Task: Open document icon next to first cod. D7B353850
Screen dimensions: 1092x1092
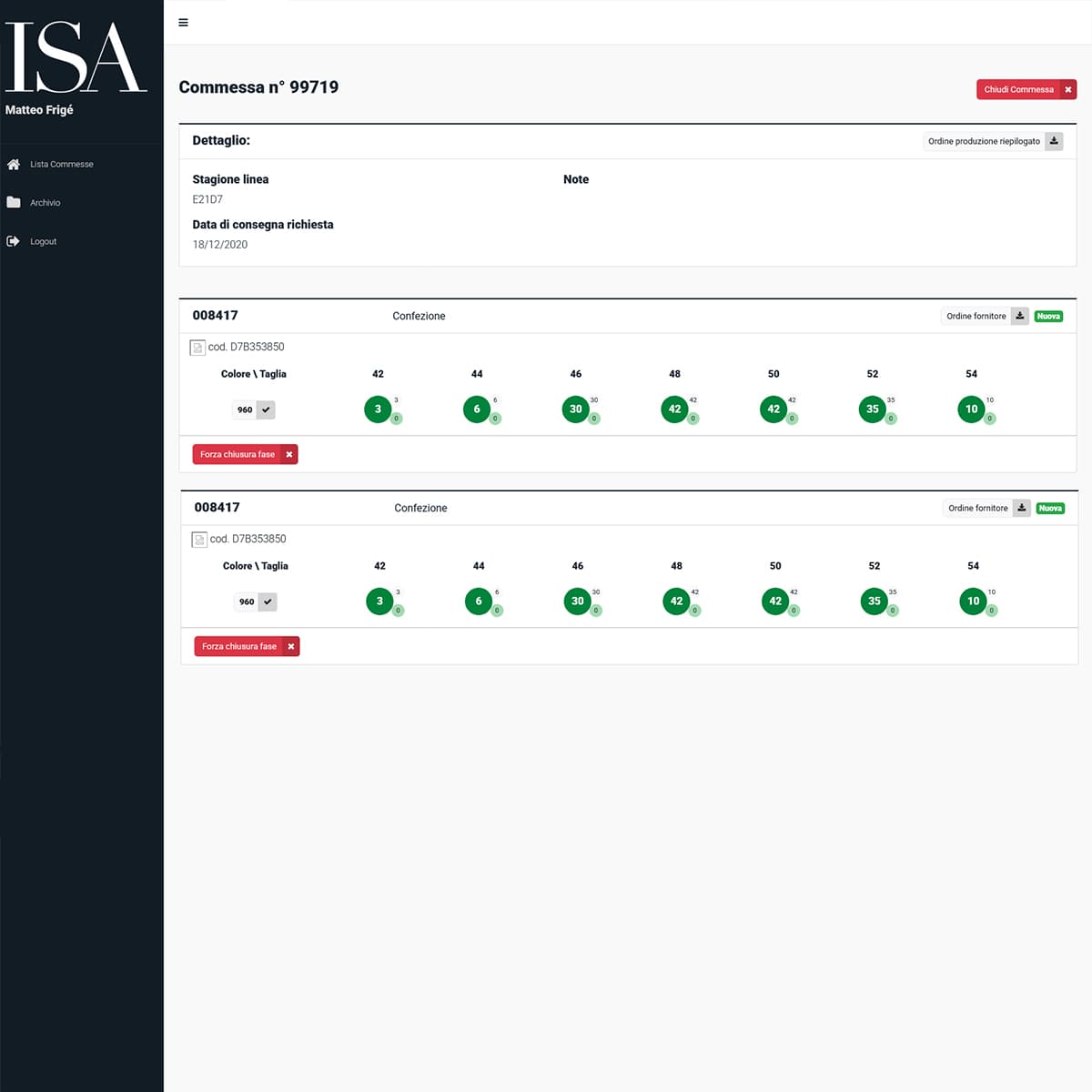Action: pos(197,348)
